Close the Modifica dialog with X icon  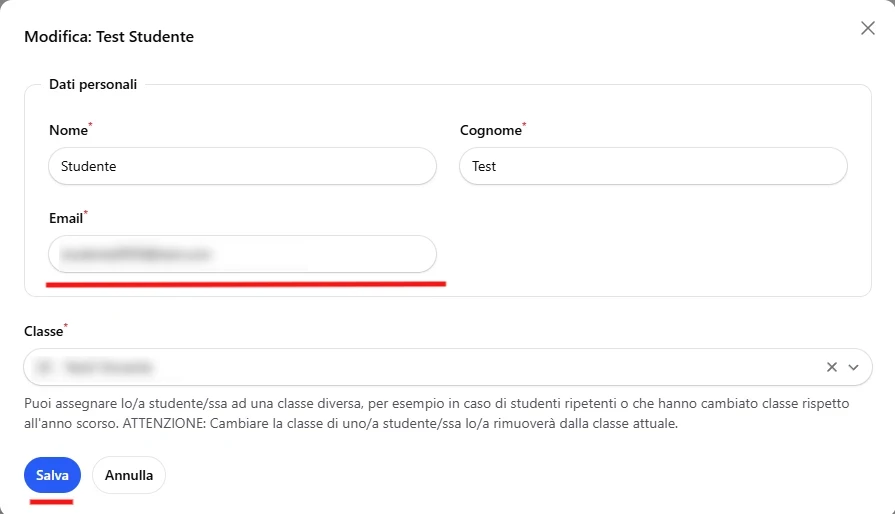pos(868,28)
